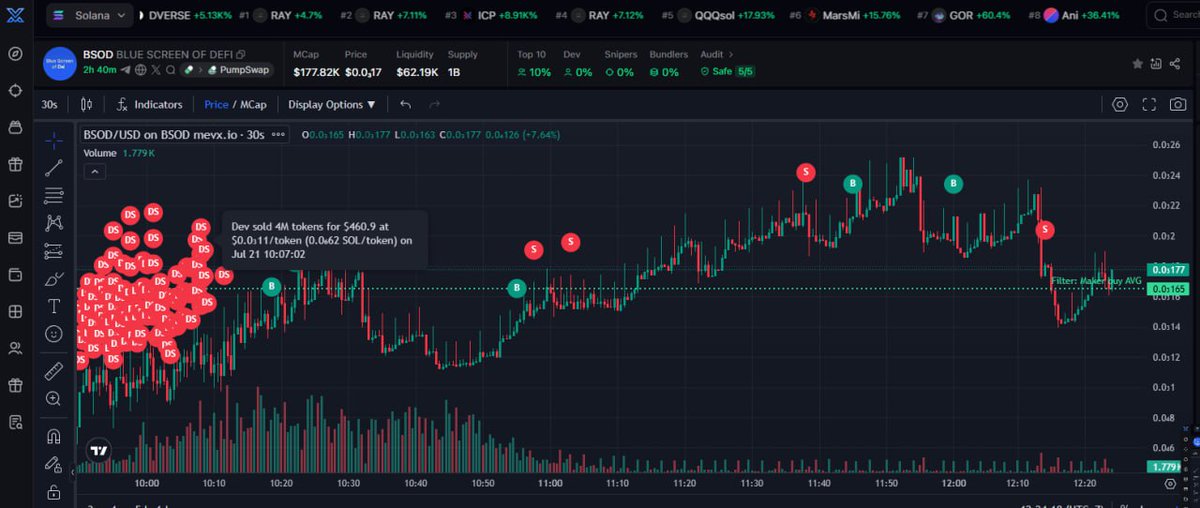This screenshot has height=508, width=1200.
Task: Toggle the magnet mode tool
Action: click(54, 436)
